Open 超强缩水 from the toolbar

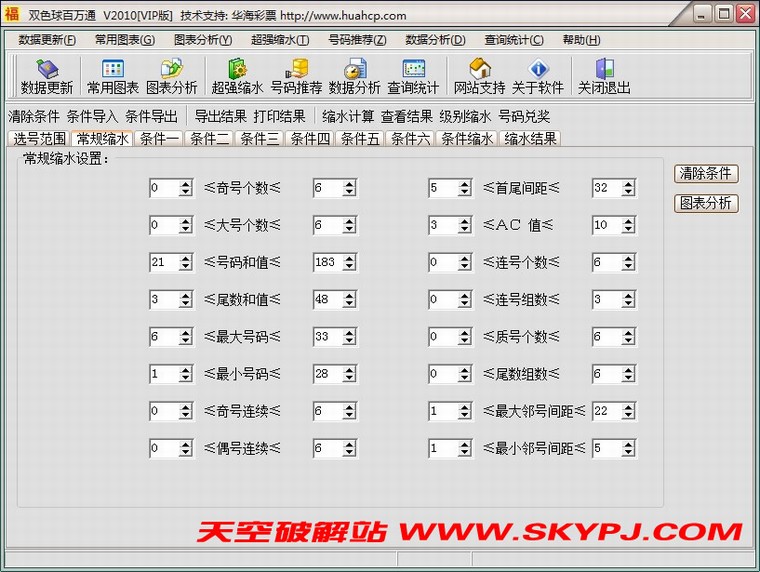tap(237, 75)
